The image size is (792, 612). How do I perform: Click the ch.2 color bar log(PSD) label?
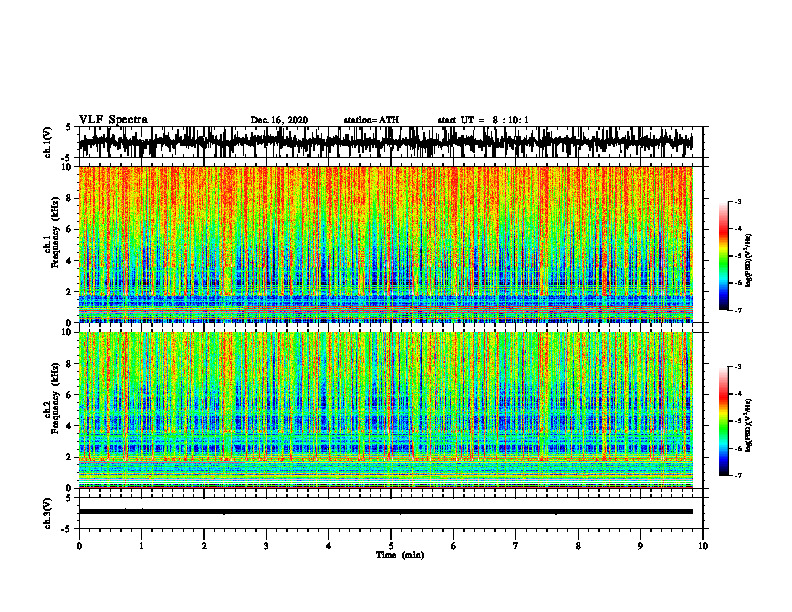tap(749, 424)
